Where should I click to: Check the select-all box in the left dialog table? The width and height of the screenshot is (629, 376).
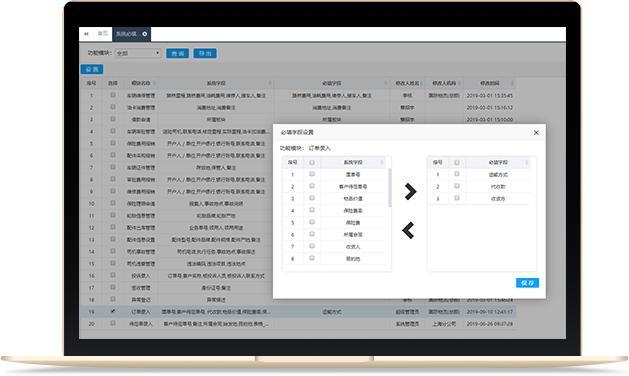(x=312, y=163)
